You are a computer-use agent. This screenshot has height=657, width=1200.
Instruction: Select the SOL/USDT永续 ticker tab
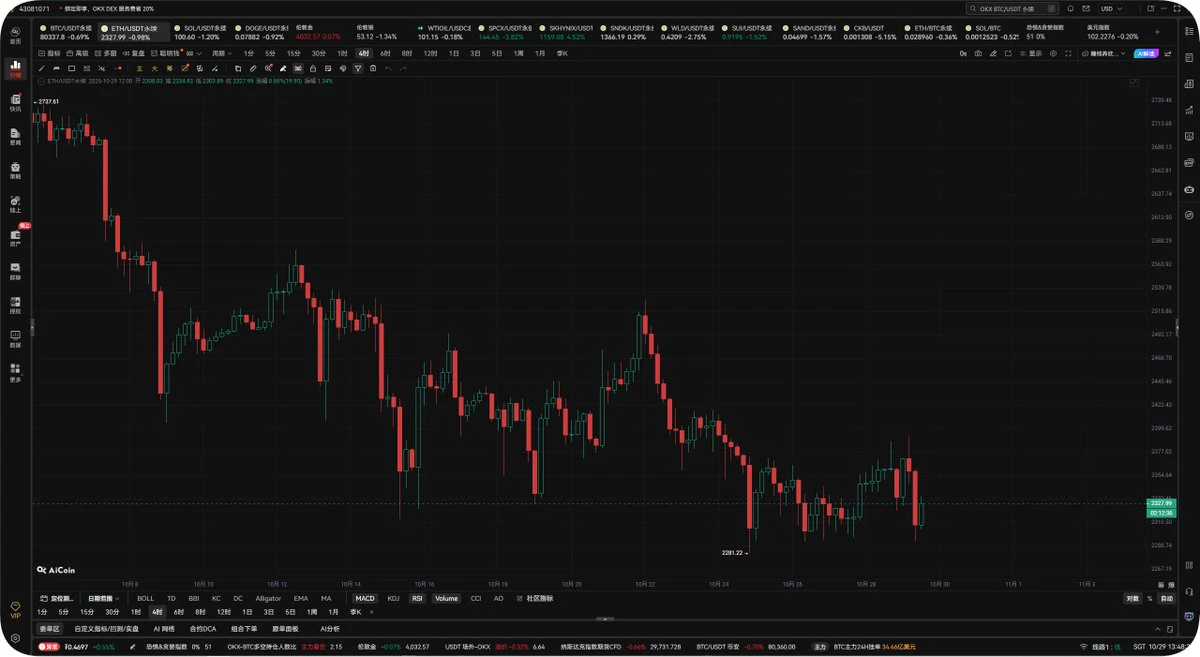pos(200,32)
